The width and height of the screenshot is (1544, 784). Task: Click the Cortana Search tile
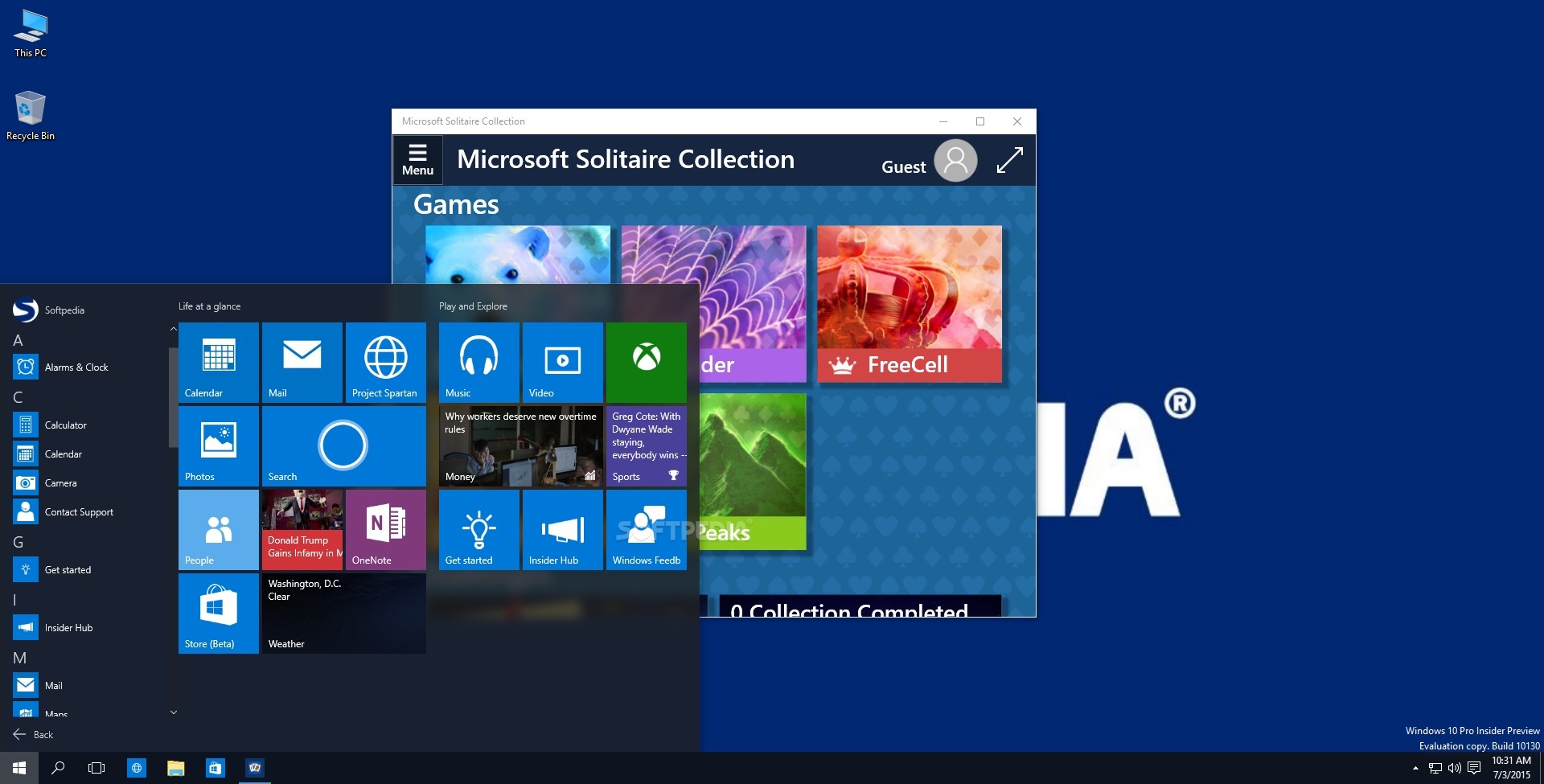tap(344, 445)
